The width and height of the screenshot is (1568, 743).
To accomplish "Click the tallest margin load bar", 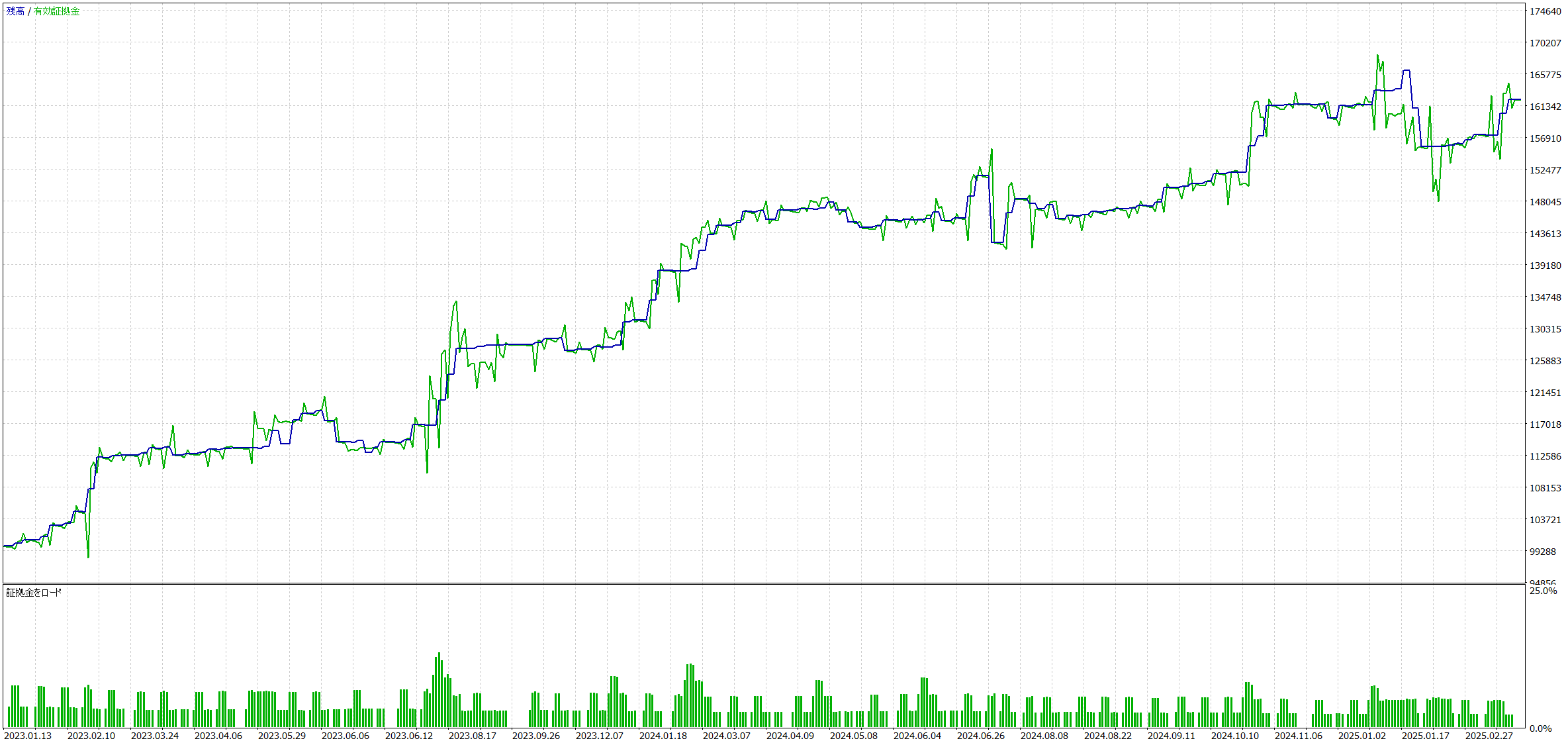I will pyautogui.click(x=439, y=689).
